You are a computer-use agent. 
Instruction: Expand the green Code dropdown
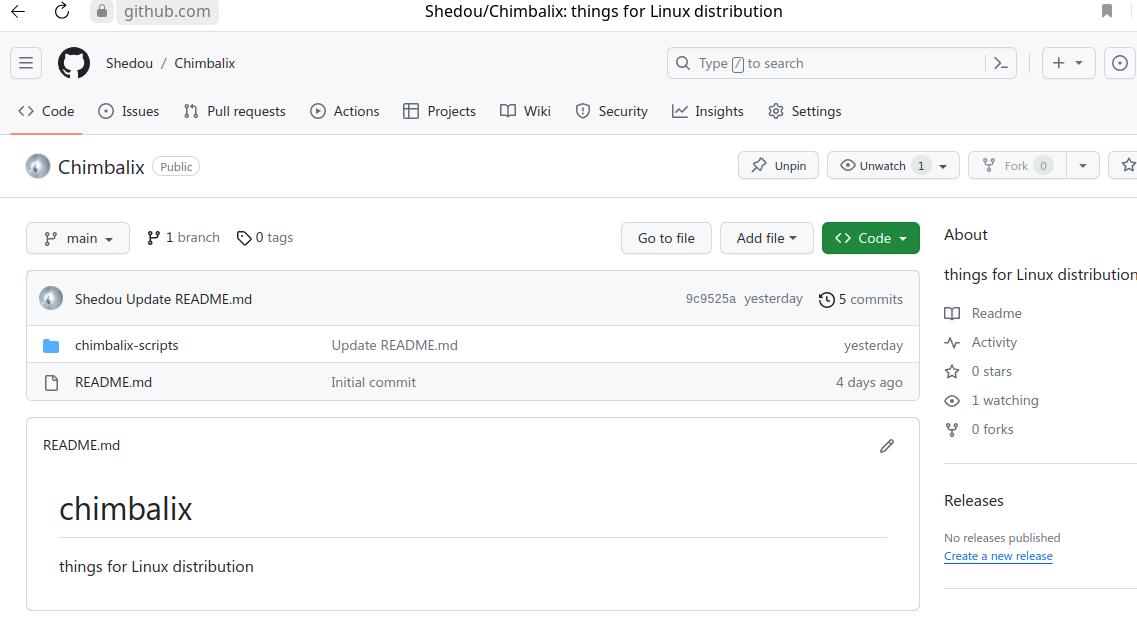point(870,238)
